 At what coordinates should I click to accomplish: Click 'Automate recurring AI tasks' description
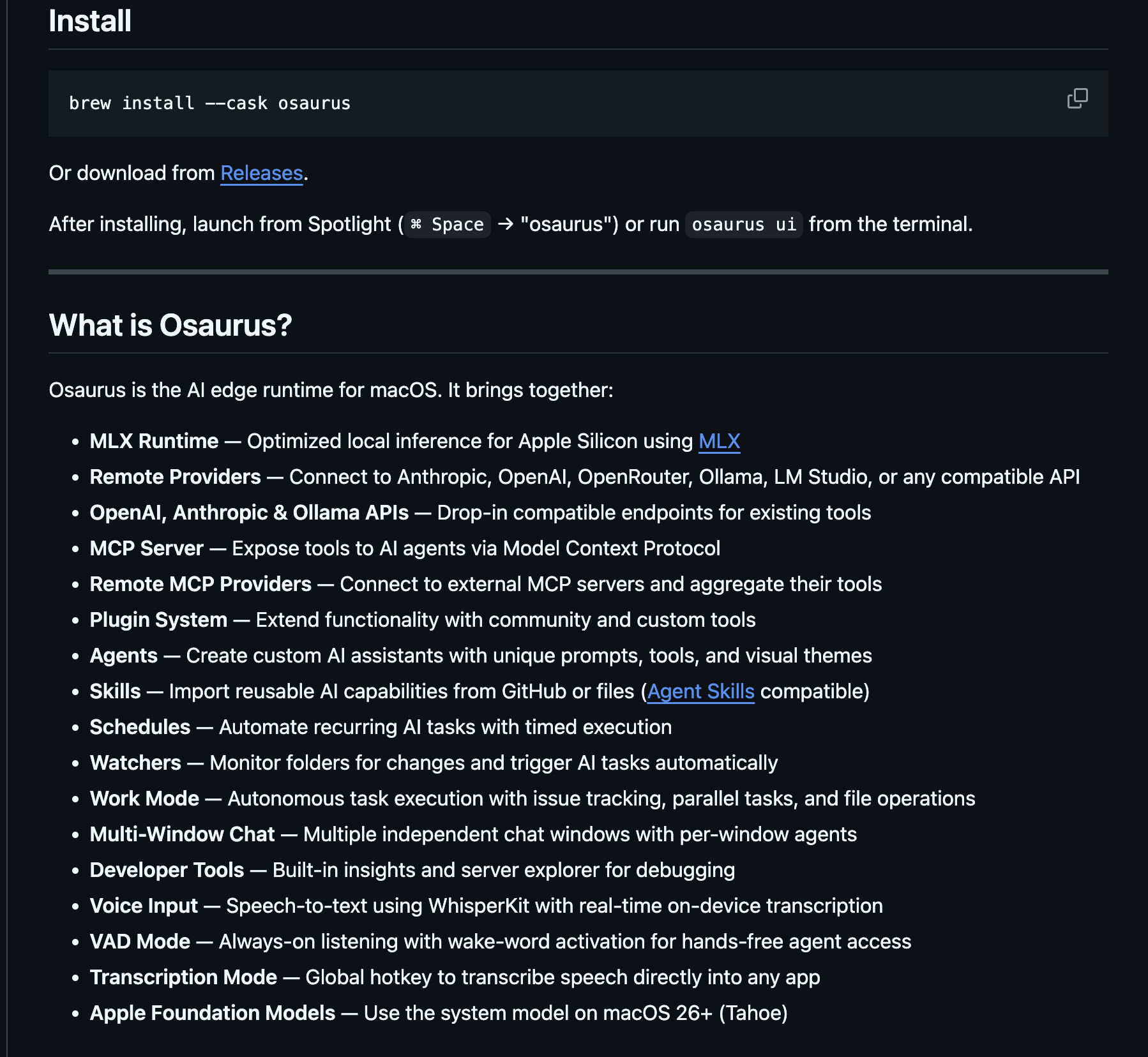(445, 727)
